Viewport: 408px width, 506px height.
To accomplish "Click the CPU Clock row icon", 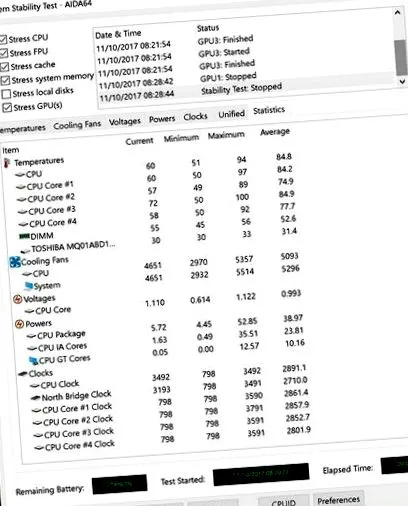I will (x=35, y=386).
